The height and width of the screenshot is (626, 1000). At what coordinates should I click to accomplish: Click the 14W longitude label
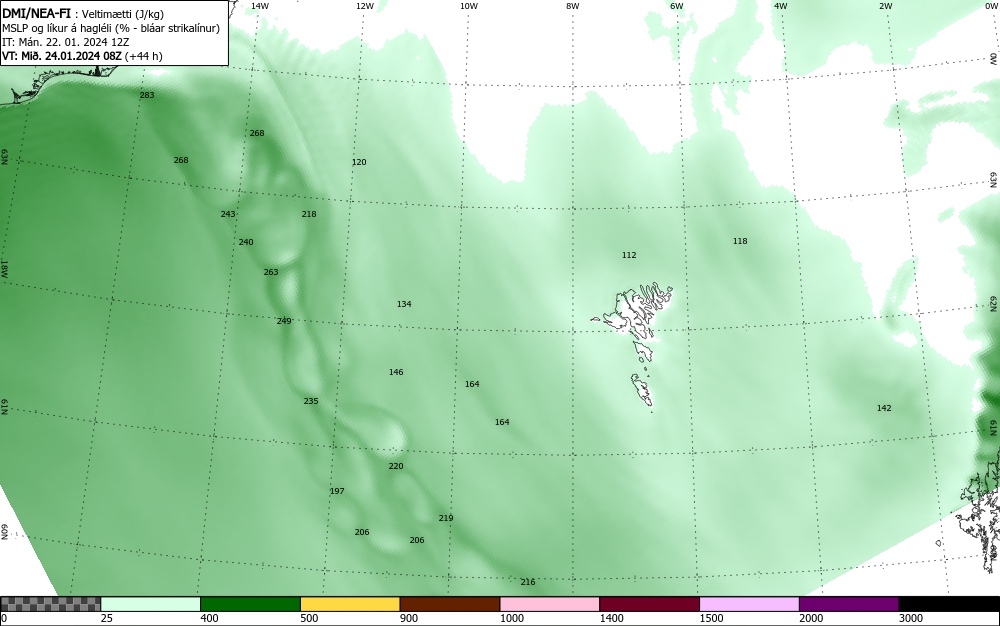coord(260,6)
